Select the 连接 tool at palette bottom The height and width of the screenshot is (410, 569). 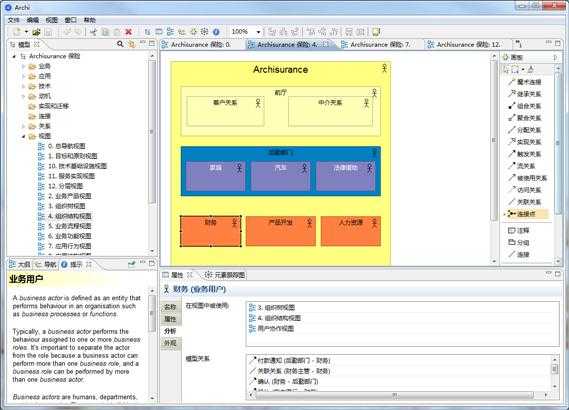(519, 255)
